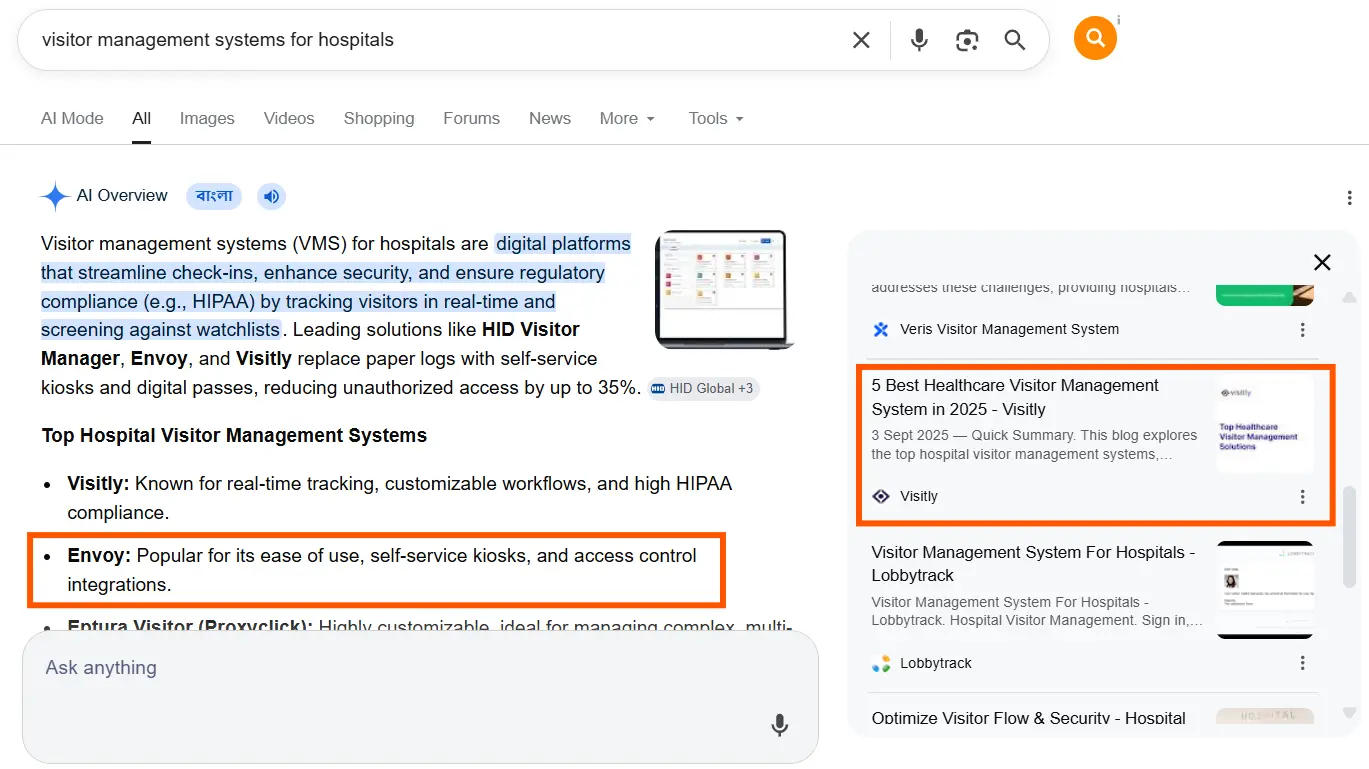Open the News tab

click(550, 118)
